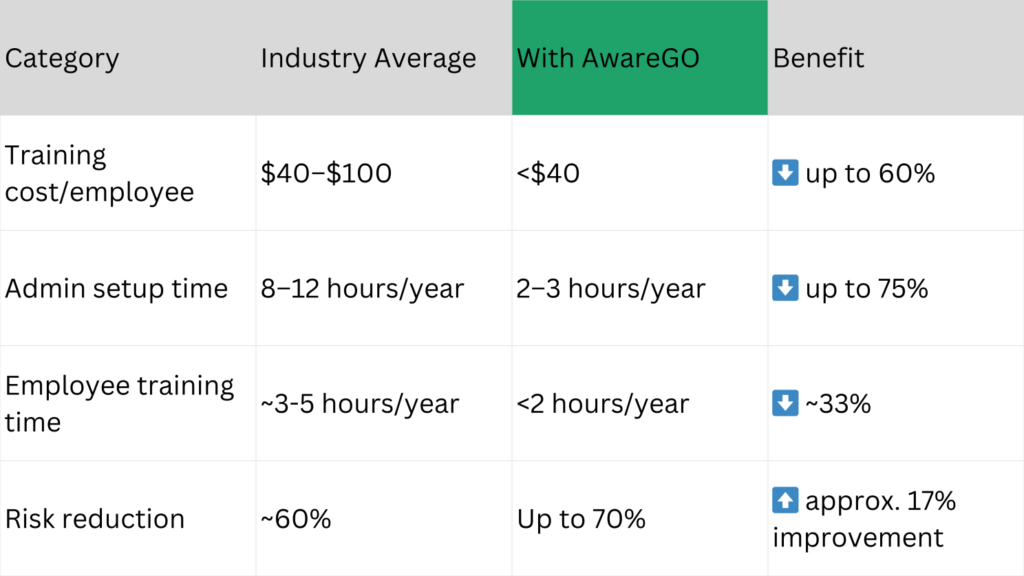Select the "Training cost/employee" row label
Viewport: 1024px width, 576px height.
click(100, 173)
